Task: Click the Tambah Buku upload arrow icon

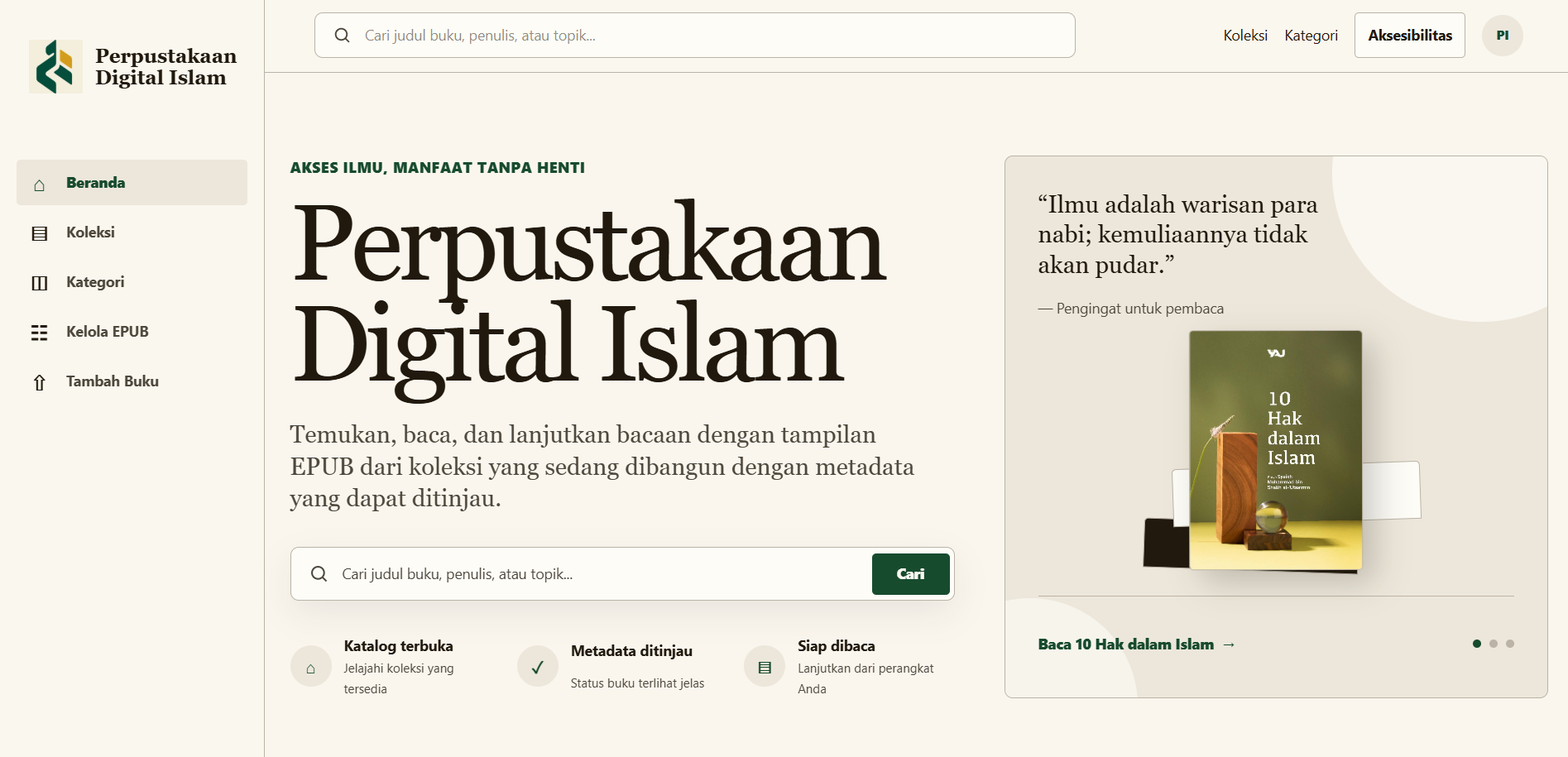Action: click(39, 382)
